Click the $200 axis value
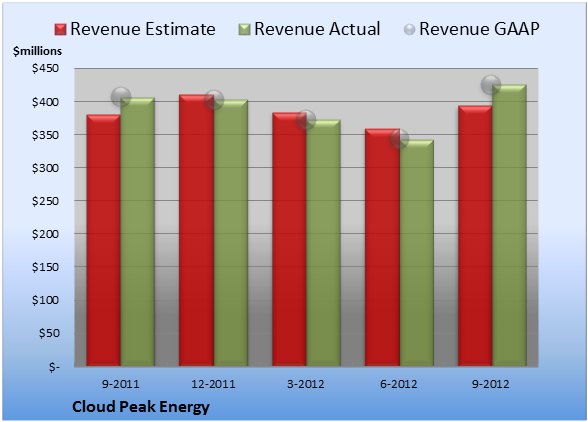Image resolution: width=588 pixels, height=422 pixels. [x=45, y=234]
